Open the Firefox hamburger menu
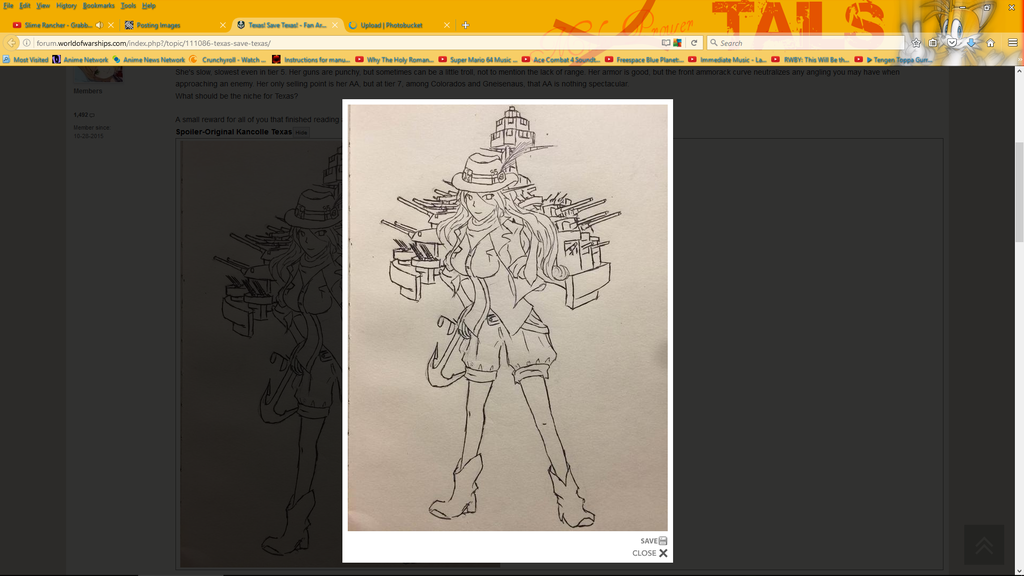 coord(1013,43)
